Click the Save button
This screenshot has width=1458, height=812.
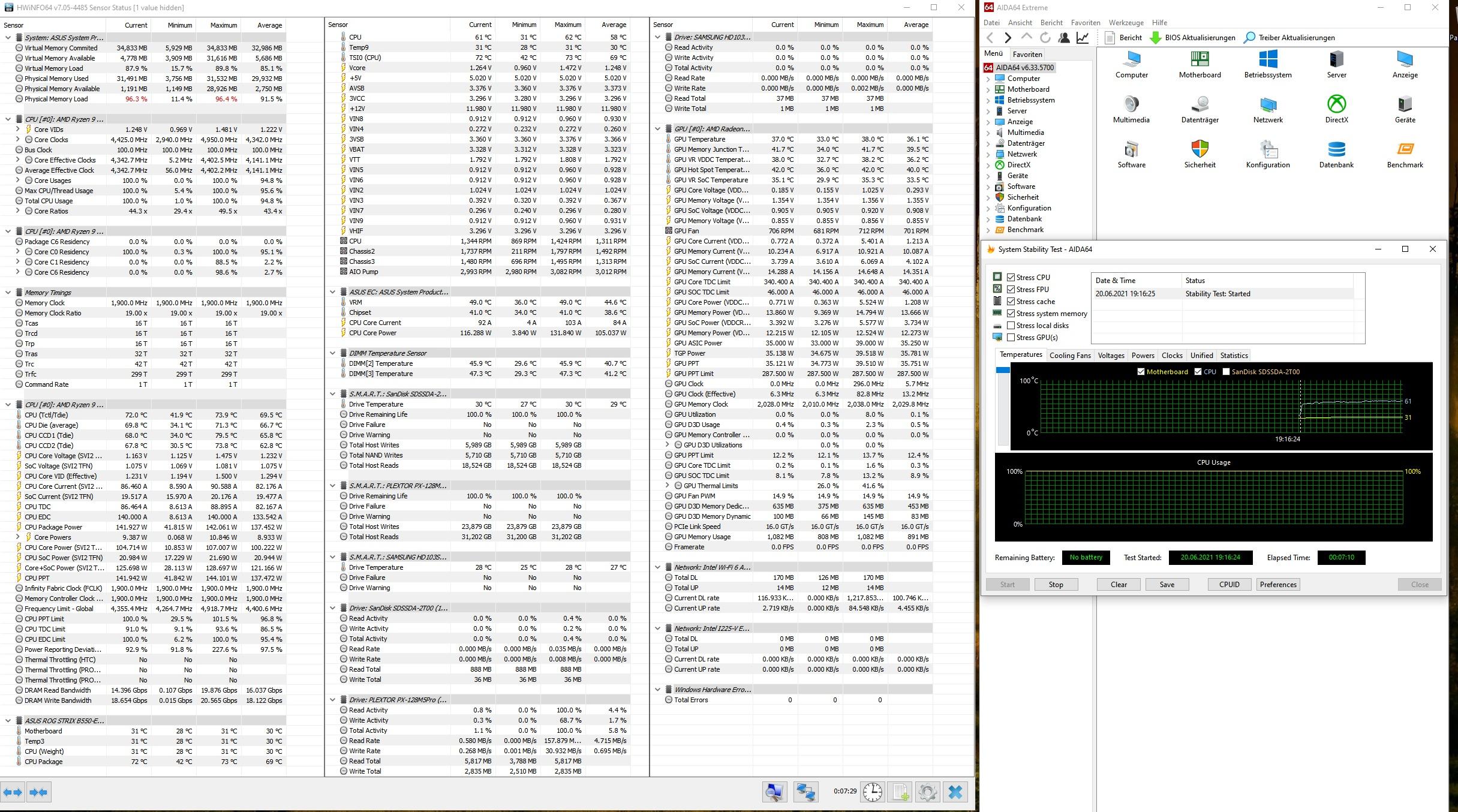1167,585
